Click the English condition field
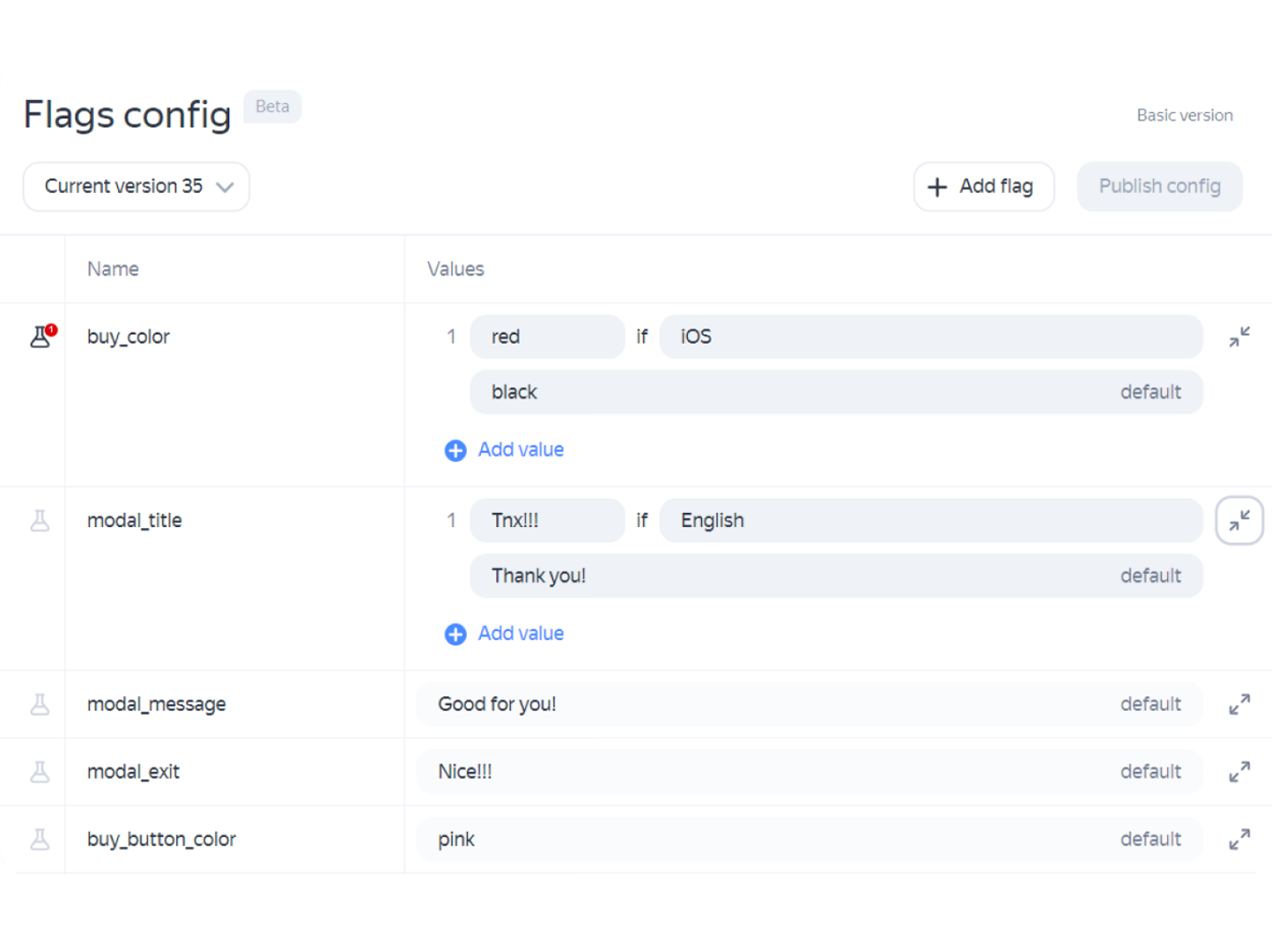Screen dimensions: 1272x936 coord(930,521)
